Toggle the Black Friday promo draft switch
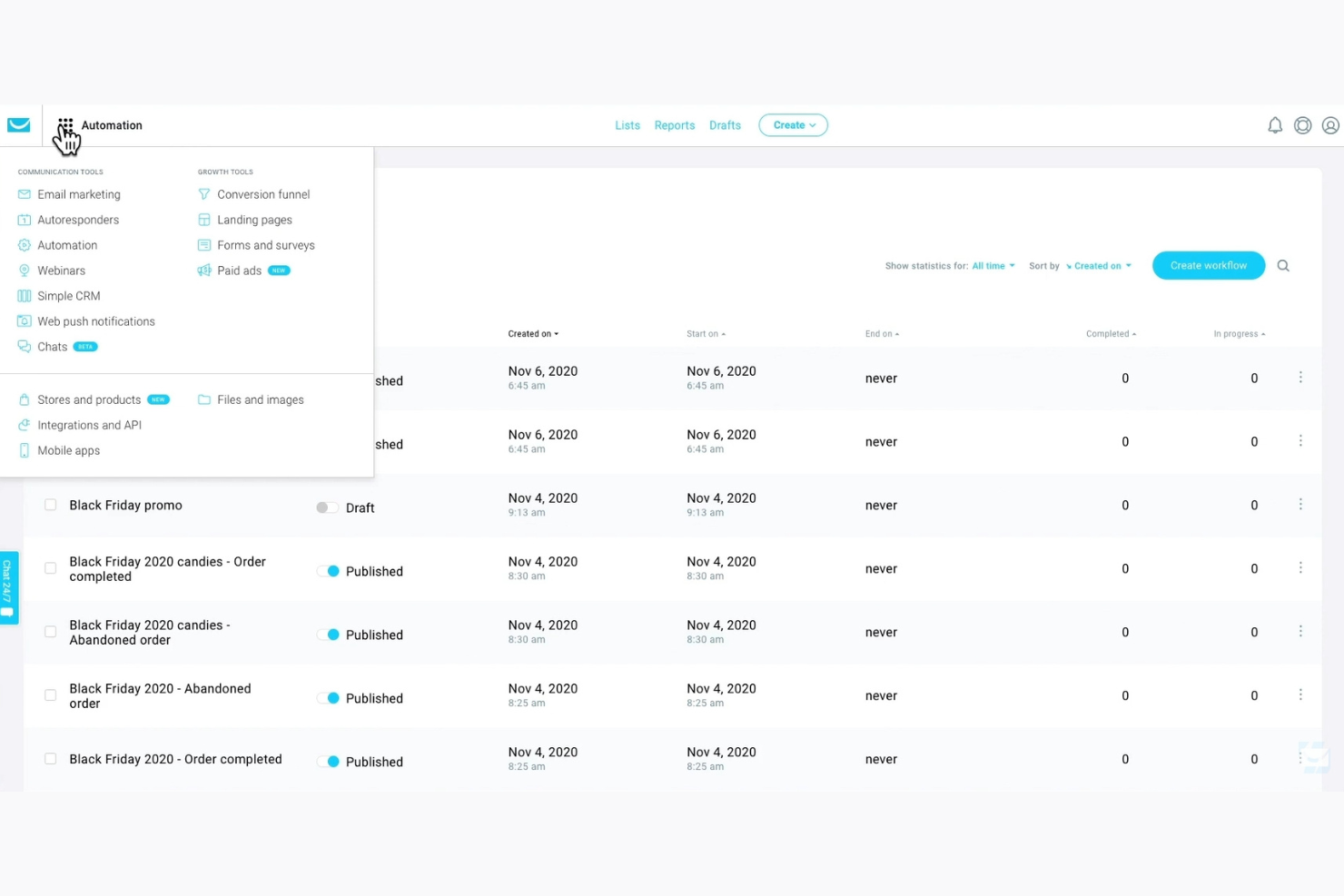Screen dimensions: 1344x896 point(326,507)
